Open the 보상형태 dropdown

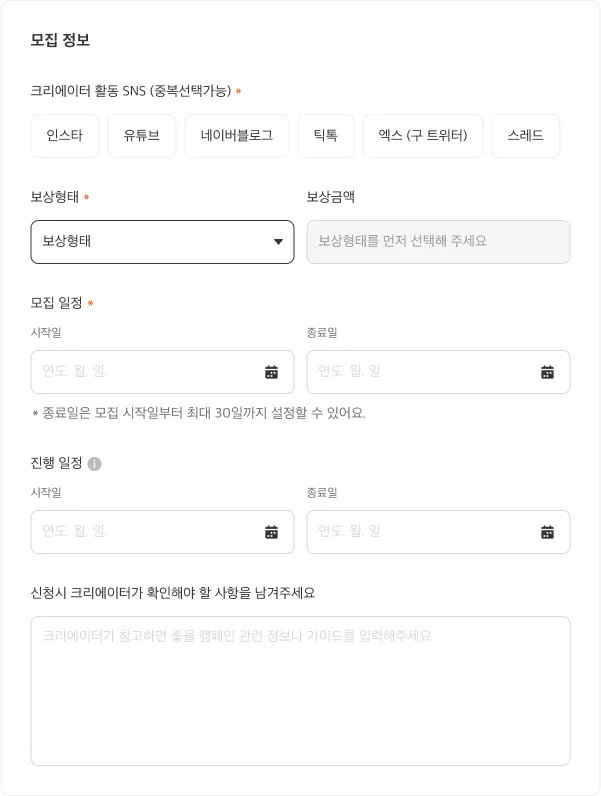[150, 242]
